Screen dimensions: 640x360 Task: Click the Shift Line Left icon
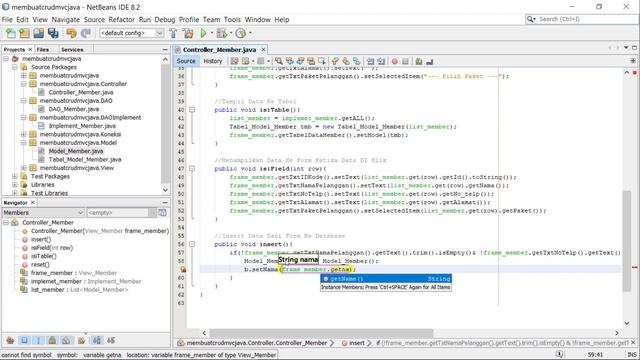(370, 61)
